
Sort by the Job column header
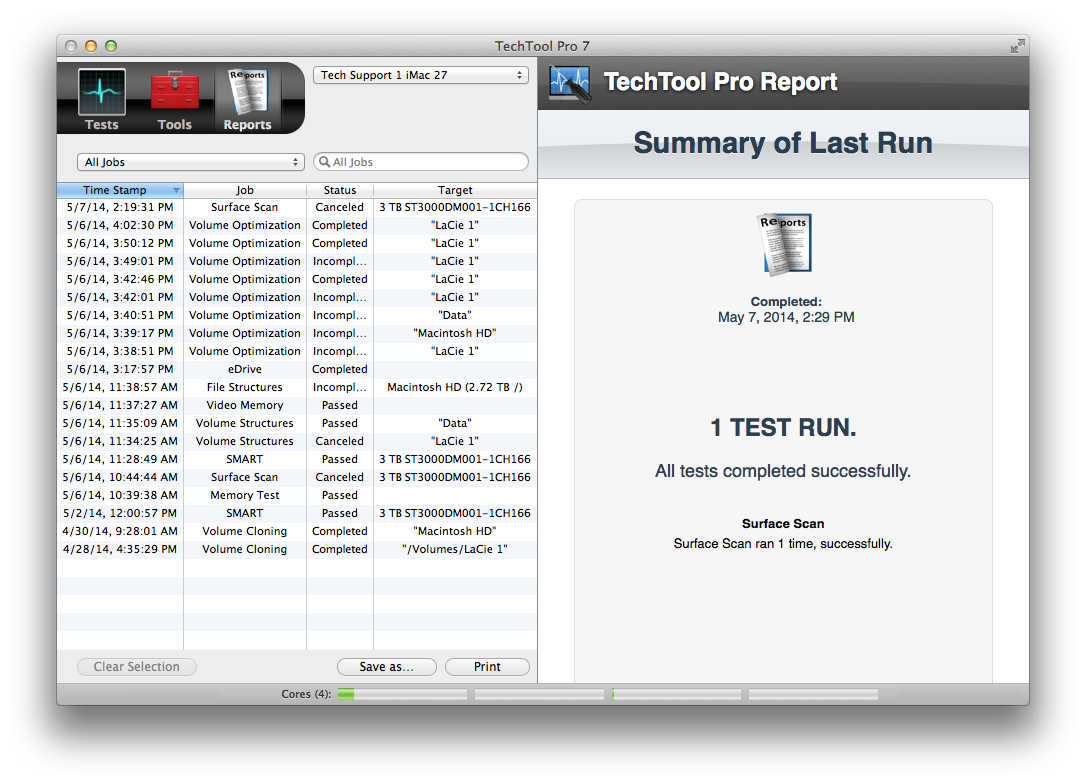pos(244,190)
